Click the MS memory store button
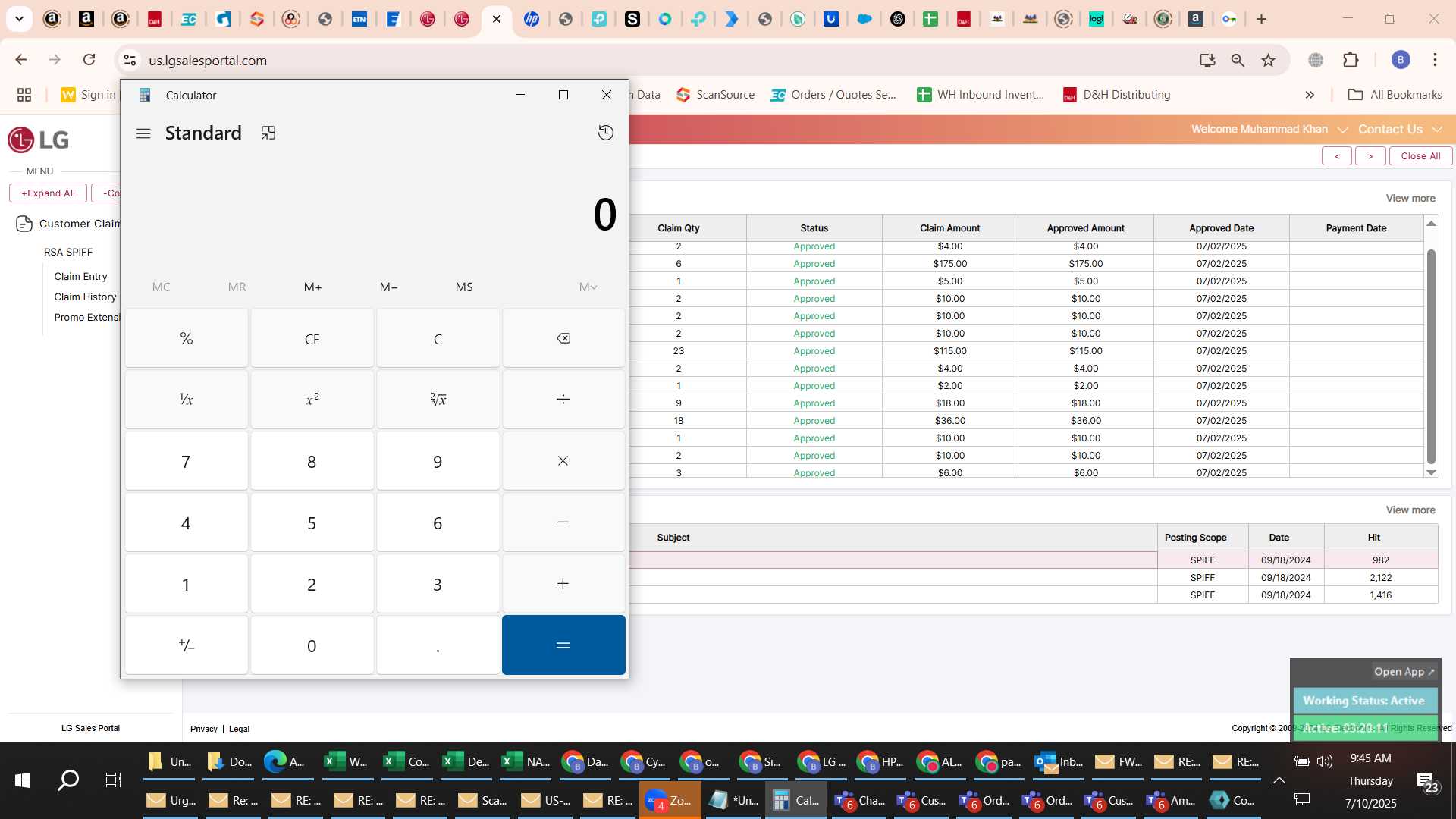This screenshot has height=819, width=1456. click(464, 287)
